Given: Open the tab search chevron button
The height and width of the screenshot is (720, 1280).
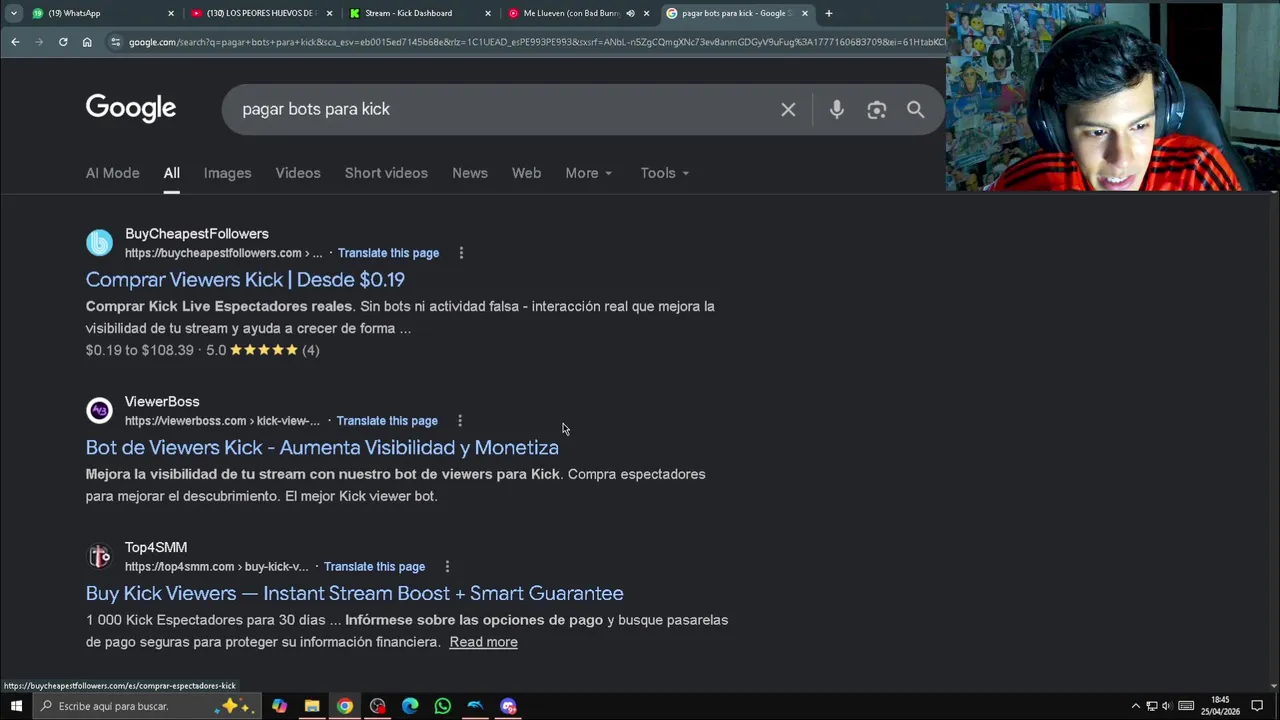Looking at the screenshot, I should [13, 13].
